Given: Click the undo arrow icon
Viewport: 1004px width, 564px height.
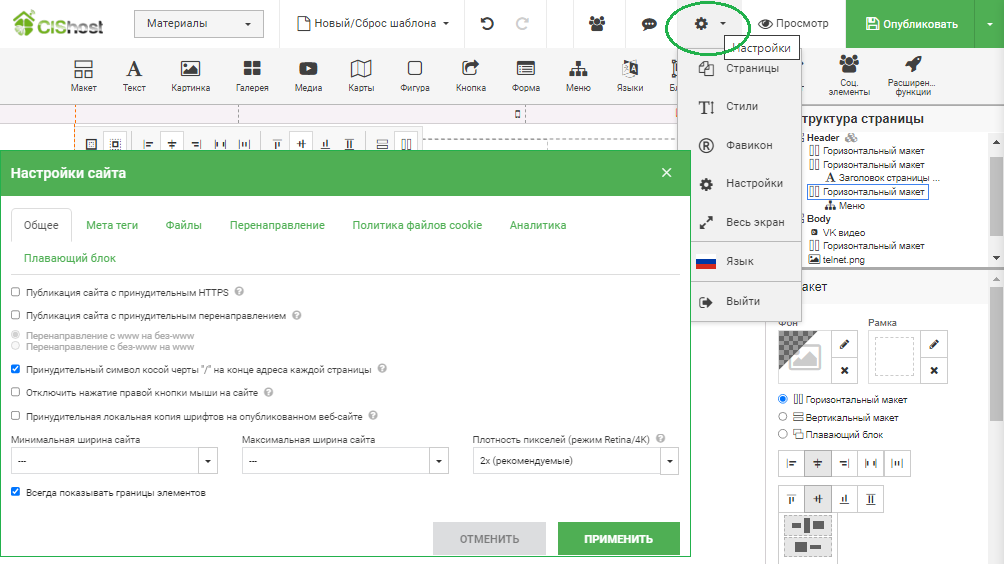Looking at the screenshot, I should click(x=487, y=23).
